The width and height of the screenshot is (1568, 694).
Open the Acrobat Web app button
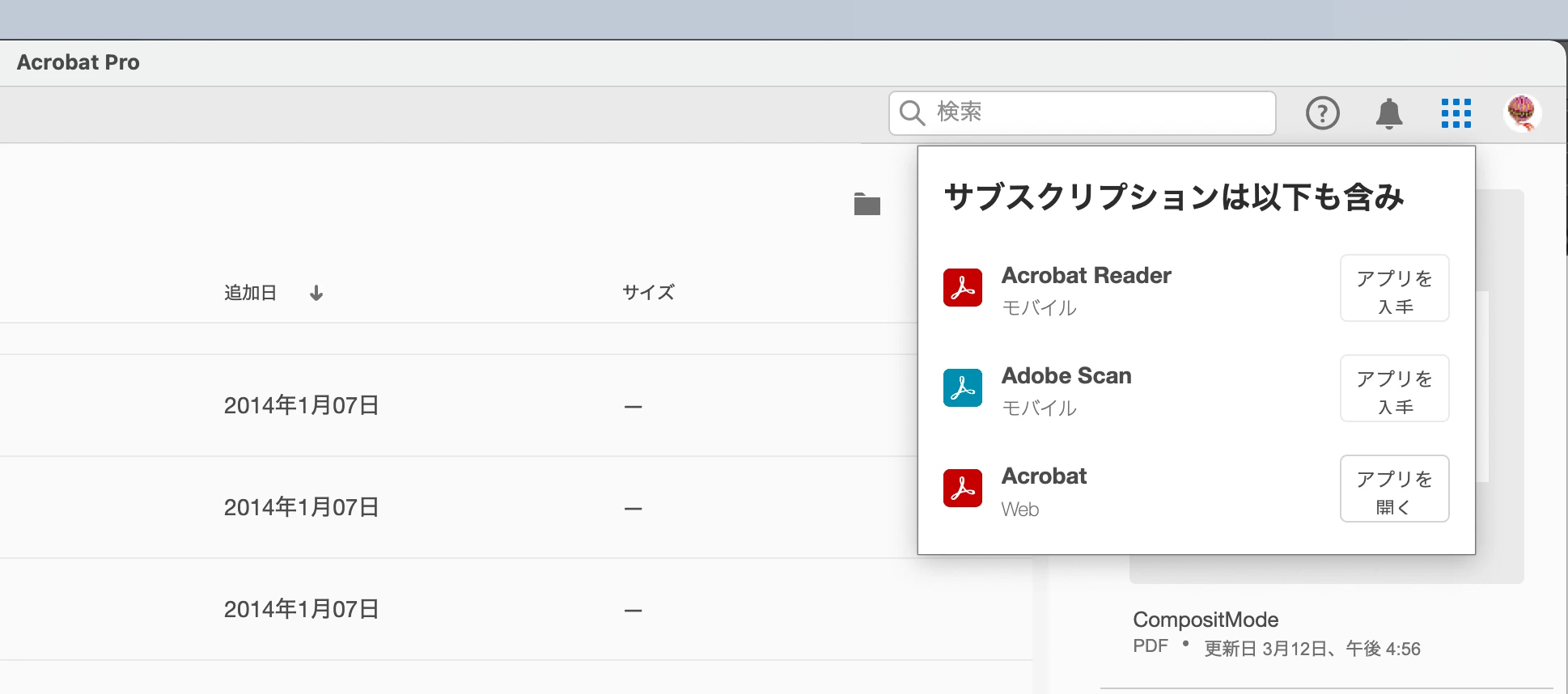pyautogui.click(x=1395, y=489)
